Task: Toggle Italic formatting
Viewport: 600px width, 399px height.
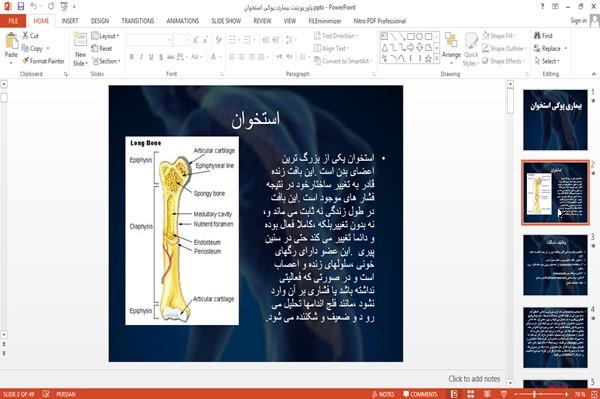Action: pyautogui.click(x=141, y=57)
